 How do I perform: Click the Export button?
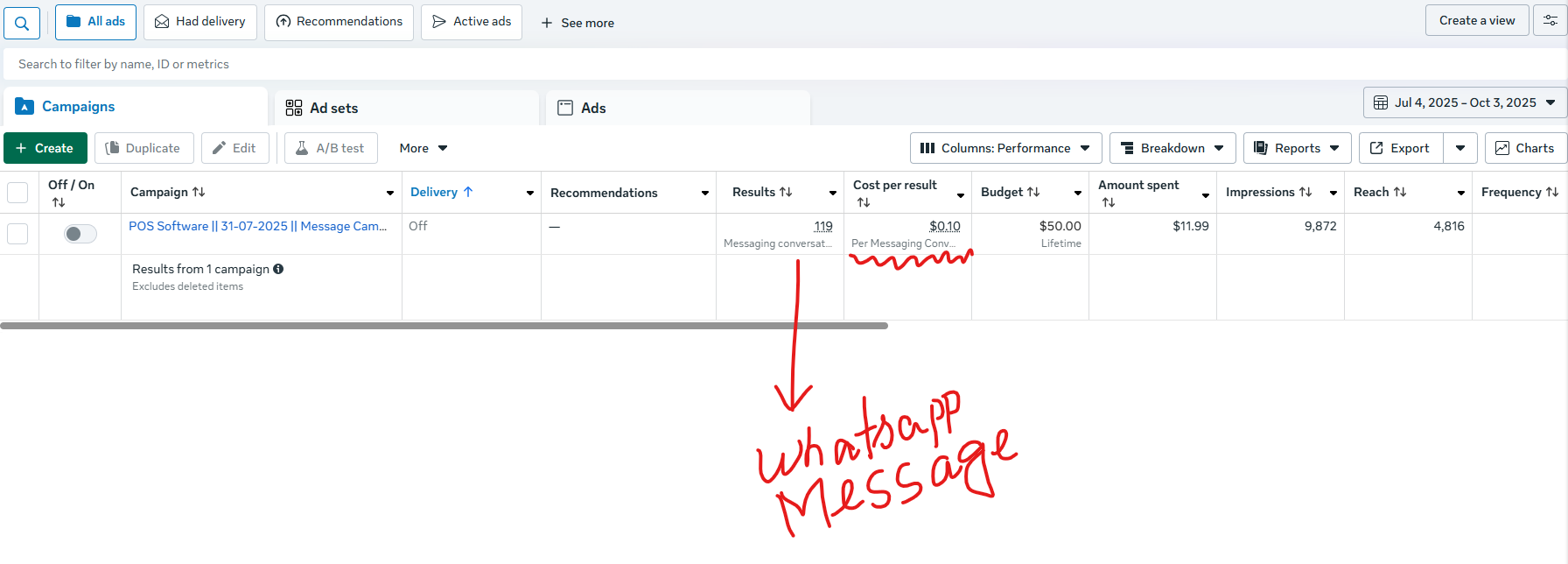point(1400,148)
